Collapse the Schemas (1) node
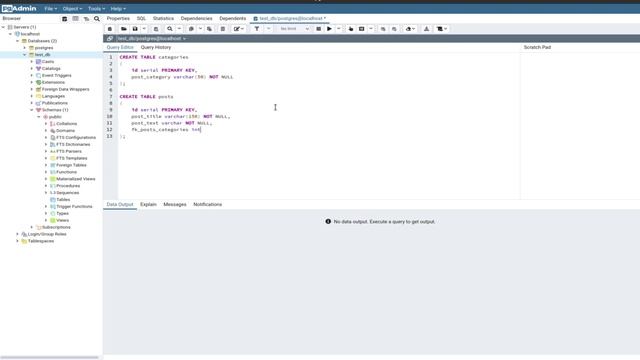The width and height of the screenshot is (640, 360). coord(32,110)
